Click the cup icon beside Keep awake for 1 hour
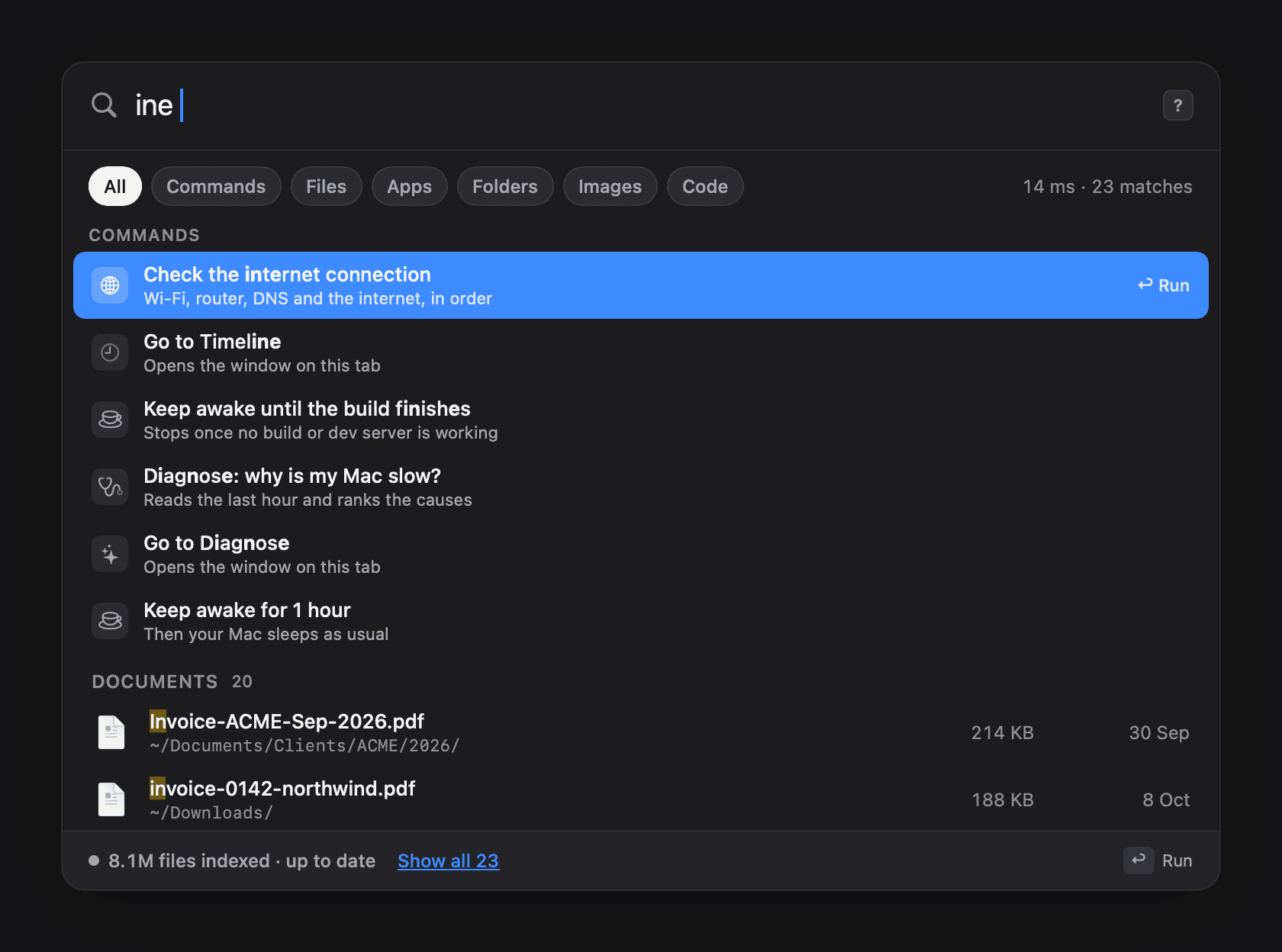This screenshot has height=952, width=1282. 110,621
